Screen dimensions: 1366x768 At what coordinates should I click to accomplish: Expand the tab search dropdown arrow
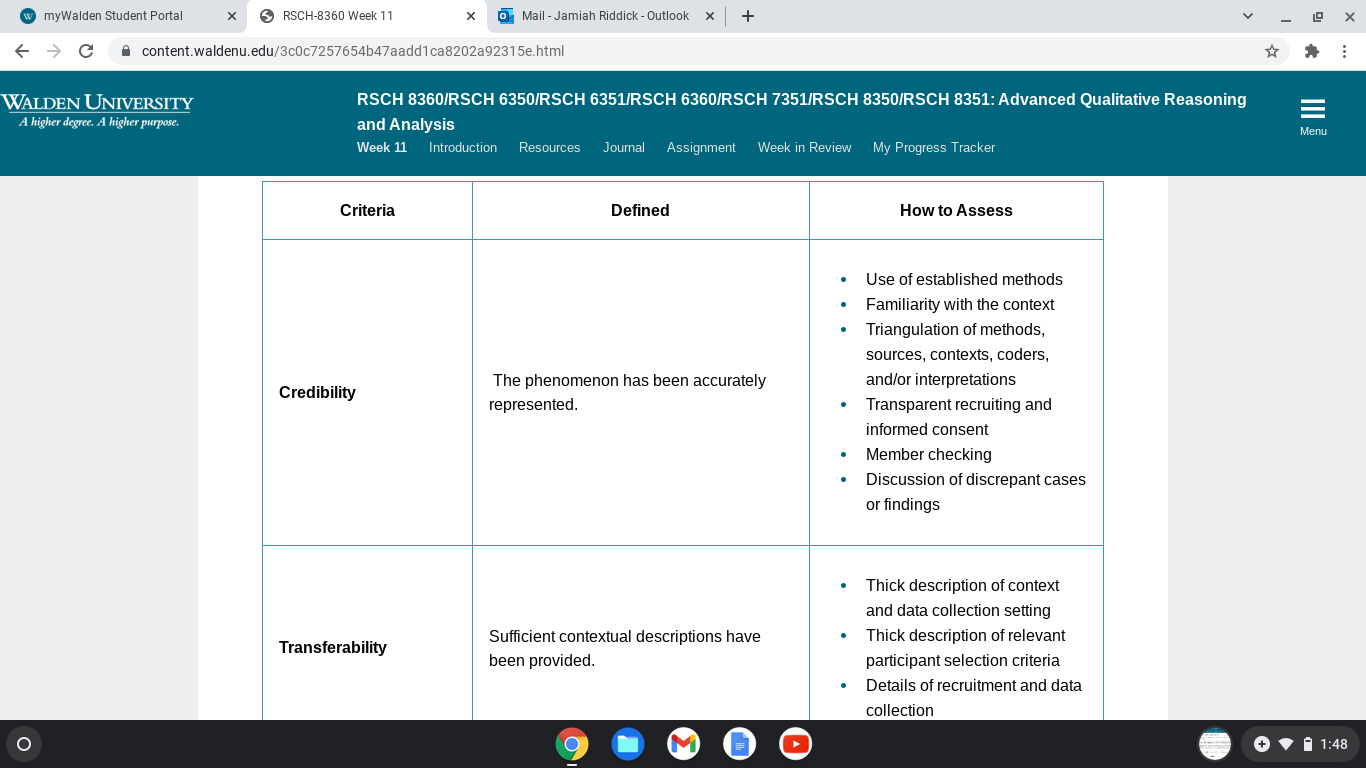tap(1247, 16)
